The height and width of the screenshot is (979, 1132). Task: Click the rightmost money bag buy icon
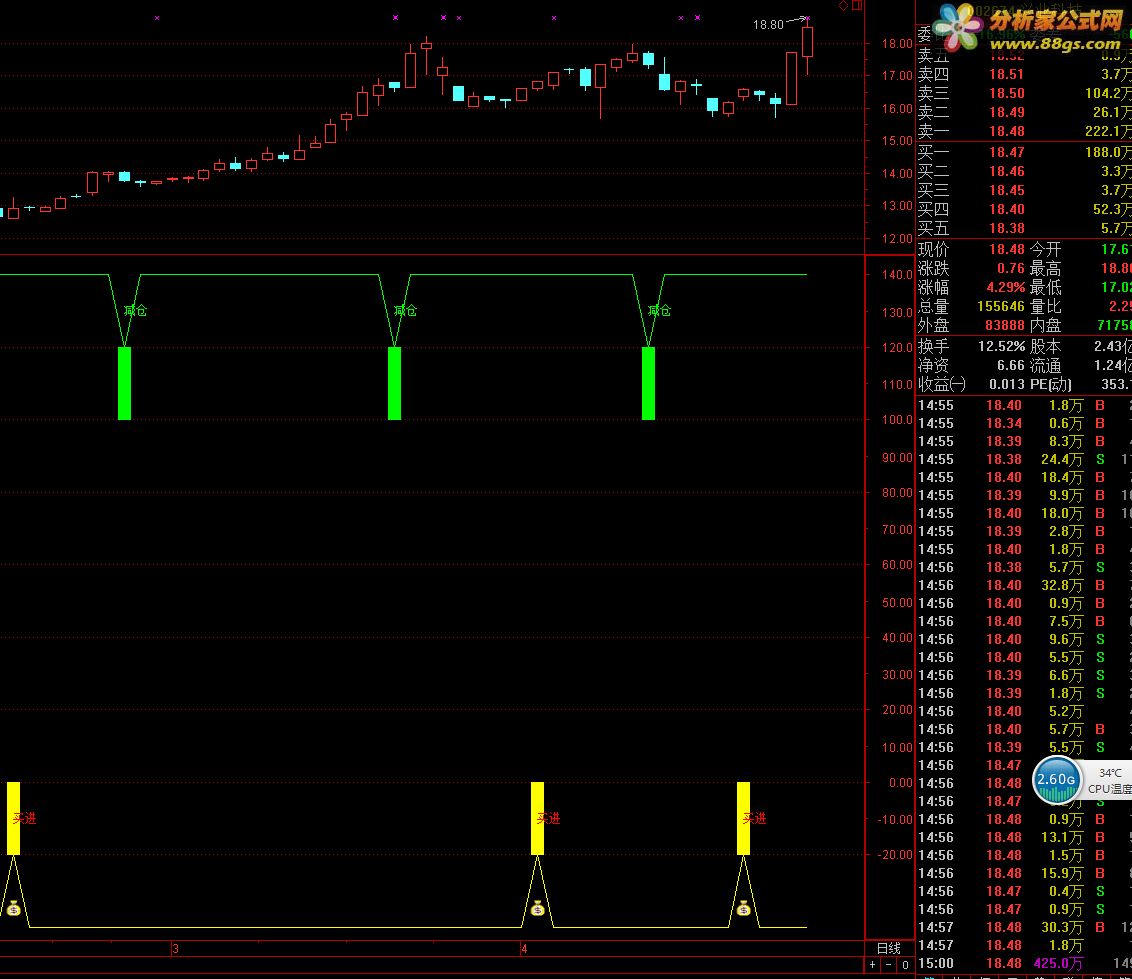[744, 908]
